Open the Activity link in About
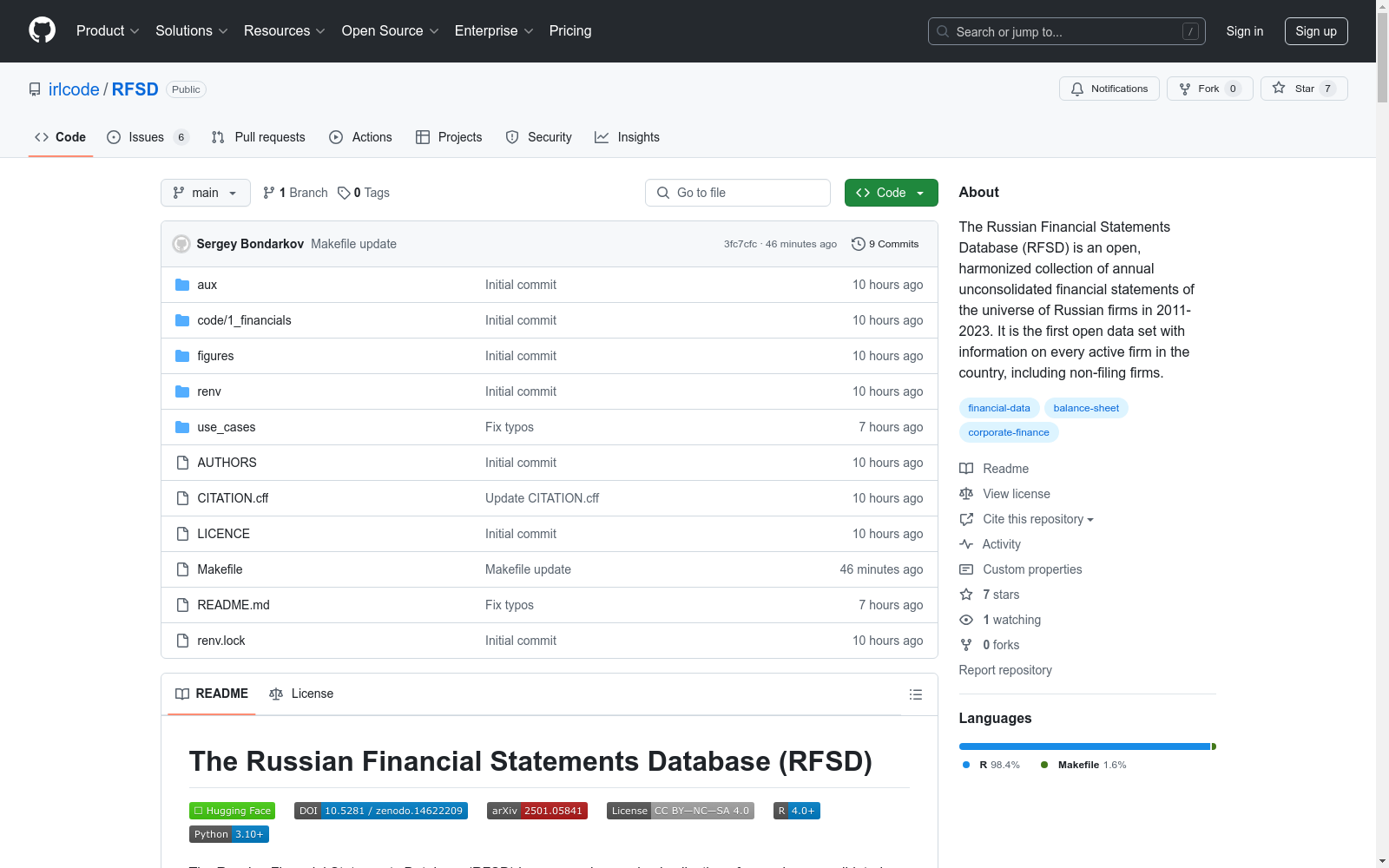Screen dimensions: 1389x868 pyautogui.click(x=1002, y=544)
